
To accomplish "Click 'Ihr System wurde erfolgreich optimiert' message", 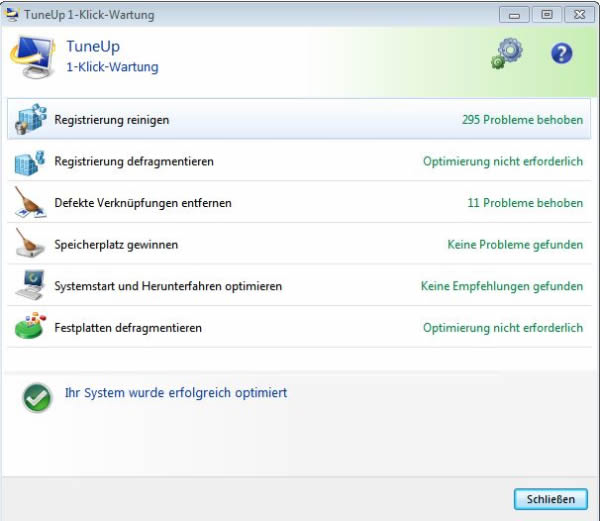I will click(176, 393).
